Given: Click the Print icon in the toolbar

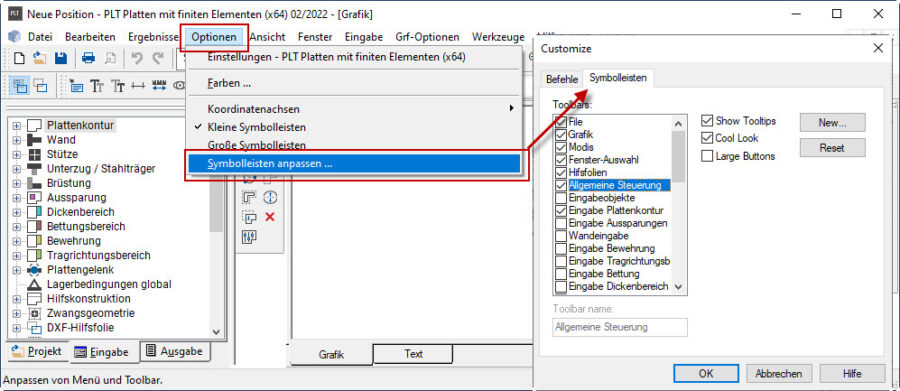Looking at the screenshot, I should pos(88,58).
